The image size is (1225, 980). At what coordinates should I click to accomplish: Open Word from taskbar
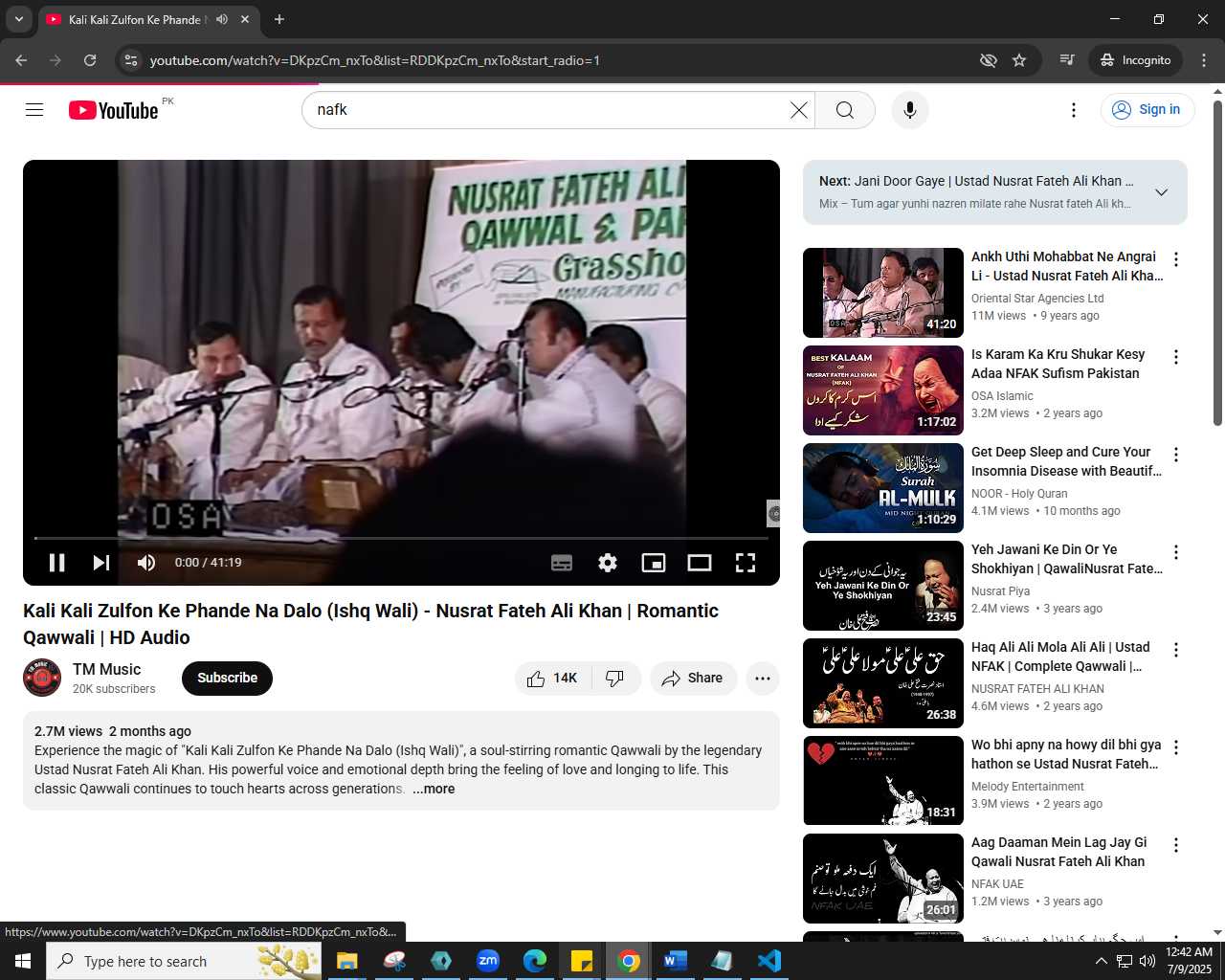click(675, 961)
